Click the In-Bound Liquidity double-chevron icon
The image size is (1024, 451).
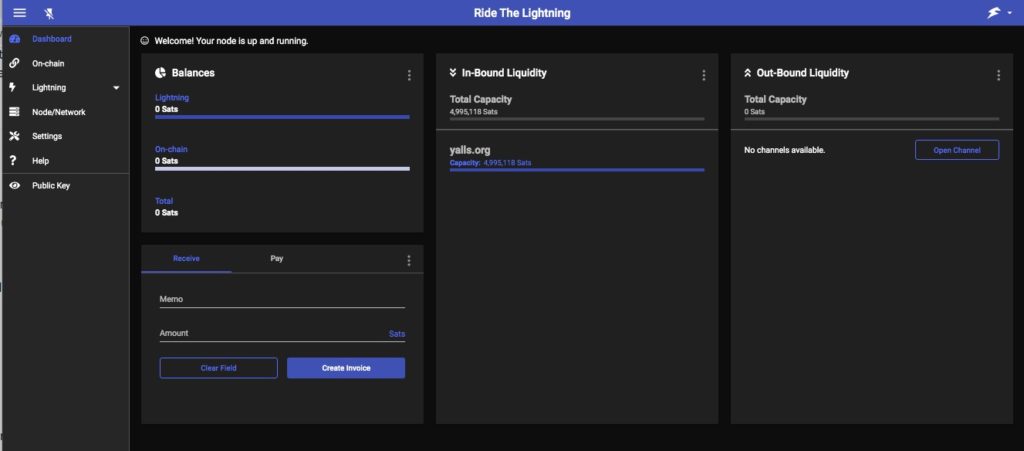click(x=453, y=73)
